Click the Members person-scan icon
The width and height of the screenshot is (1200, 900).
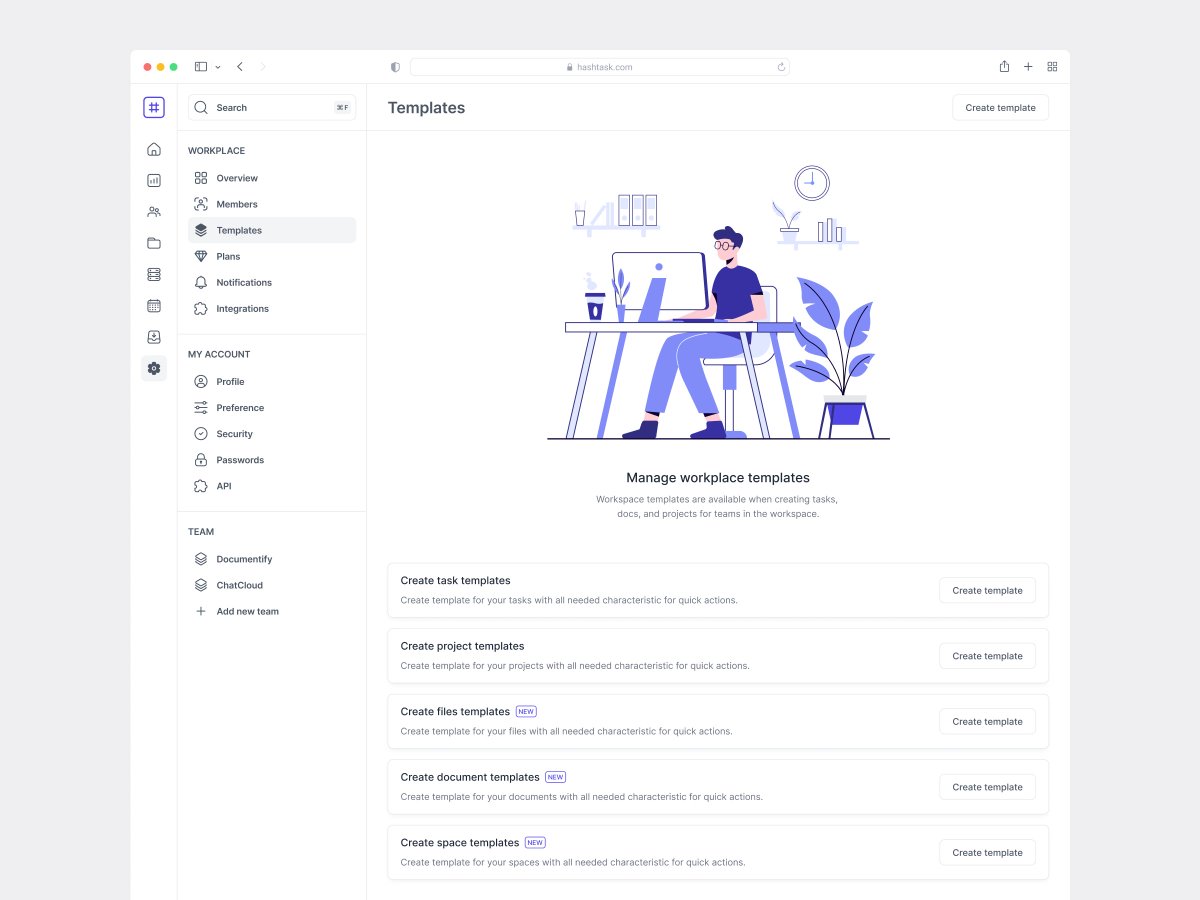(x=201, y=204)
